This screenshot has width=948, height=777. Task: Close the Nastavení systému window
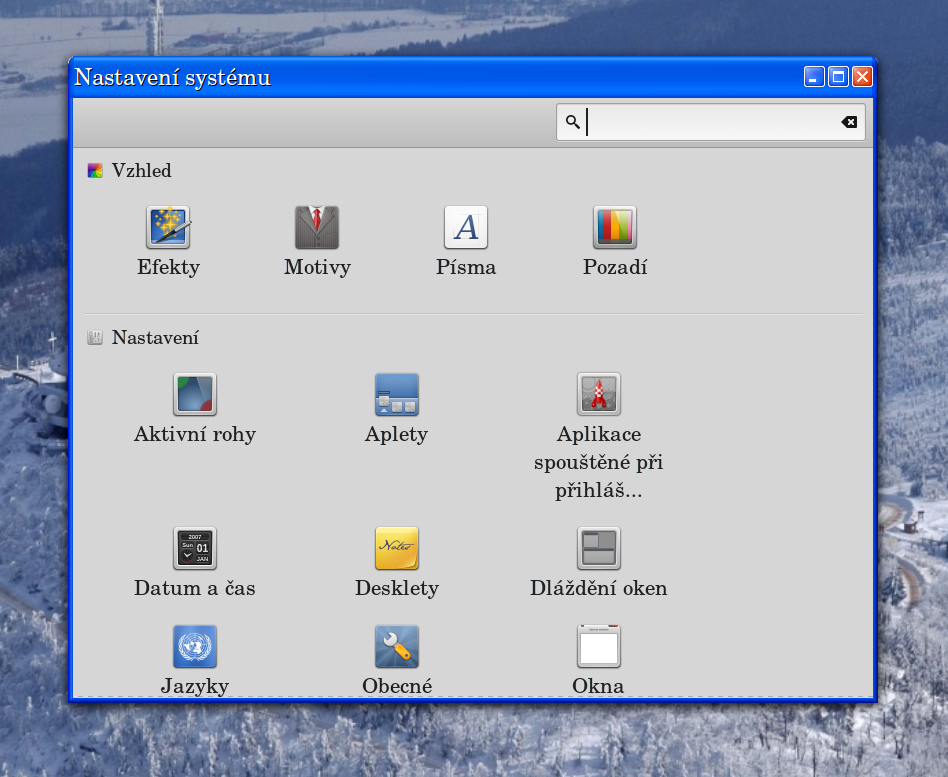pyautogui.click(x=862, y=77)
